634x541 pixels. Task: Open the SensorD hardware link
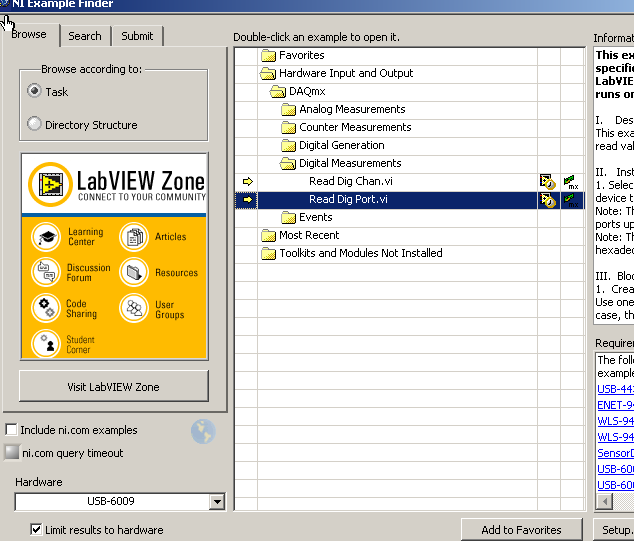(615, 453)
